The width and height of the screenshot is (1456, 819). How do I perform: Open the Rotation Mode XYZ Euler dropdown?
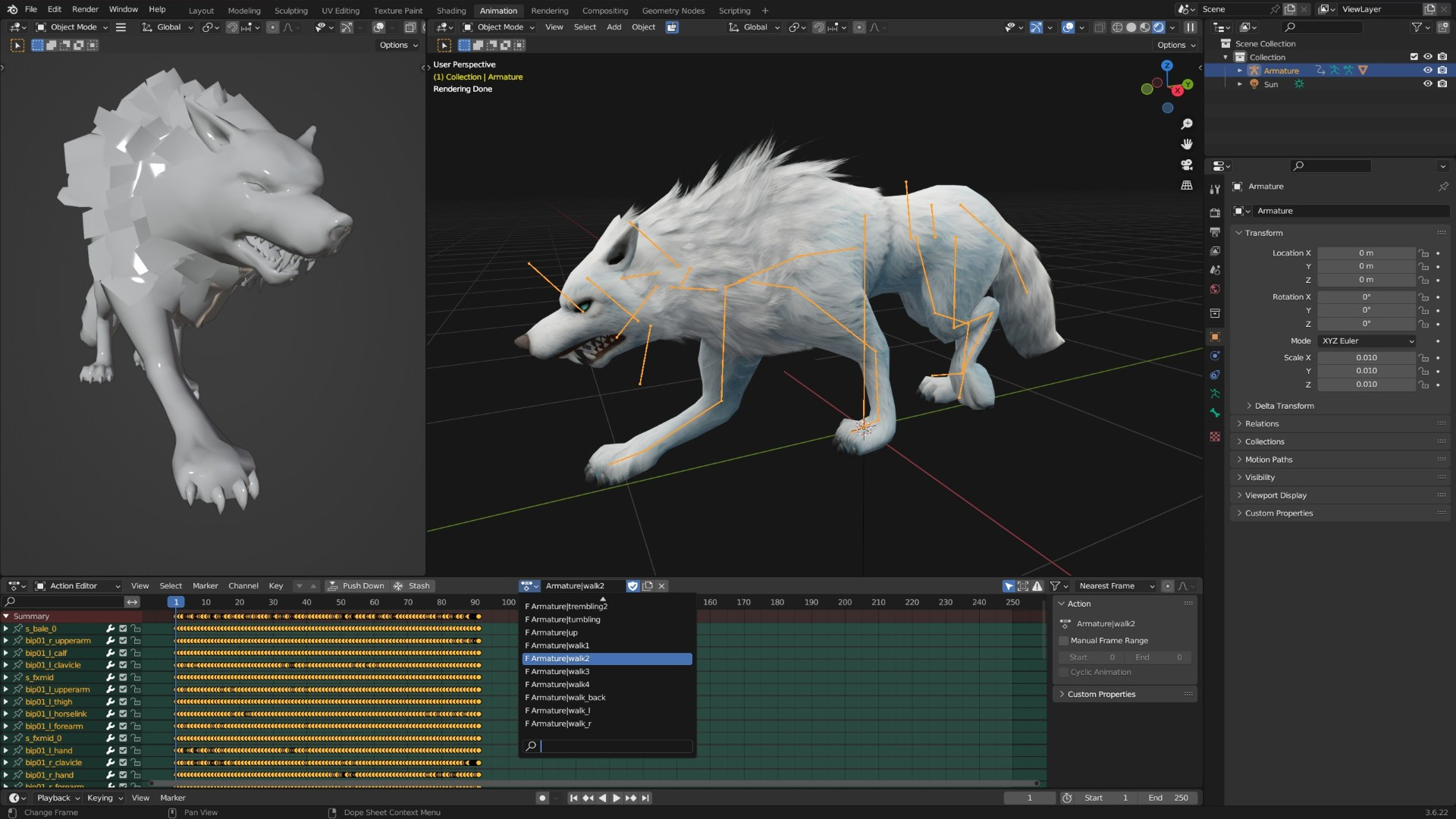(x=1367, y=341)
